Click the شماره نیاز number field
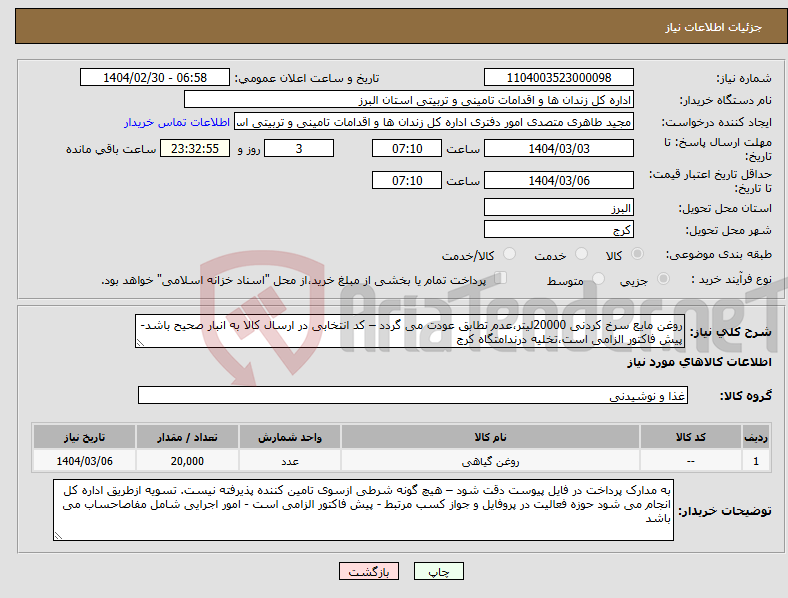Image resolution: width=788 pixels, height=598 pixels. pyautogui.click(x=559, y=77)
